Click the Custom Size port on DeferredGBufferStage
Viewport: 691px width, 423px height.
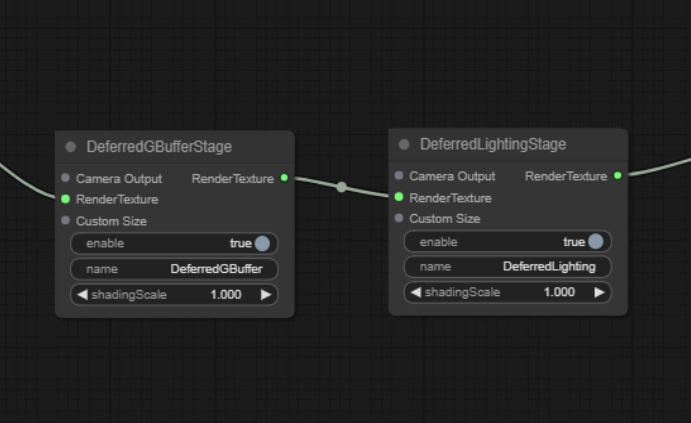point(66,220)
